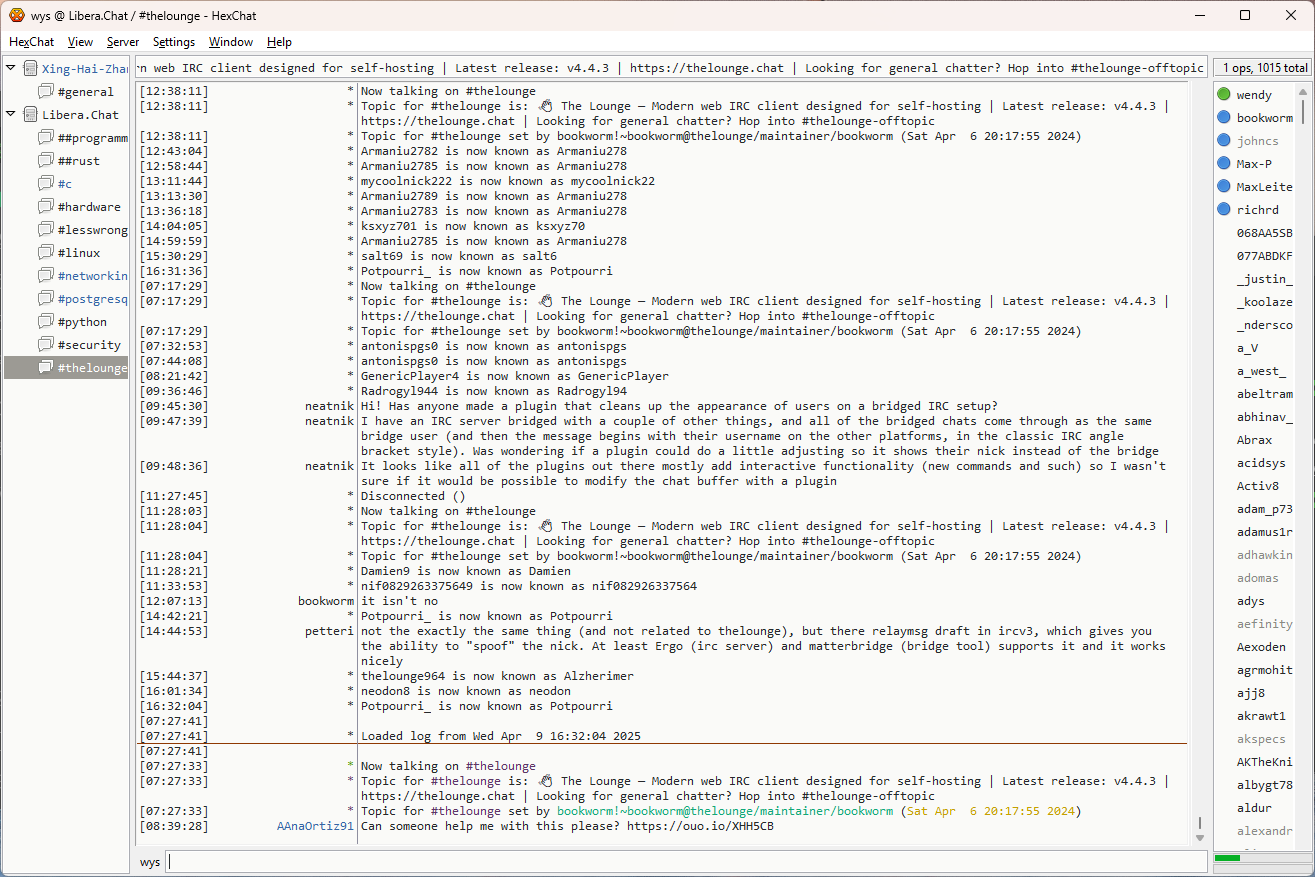Collapse the Libera.Chat network tree
The height and width of the screenshot is (877, 1315).
tap(11, 115)
